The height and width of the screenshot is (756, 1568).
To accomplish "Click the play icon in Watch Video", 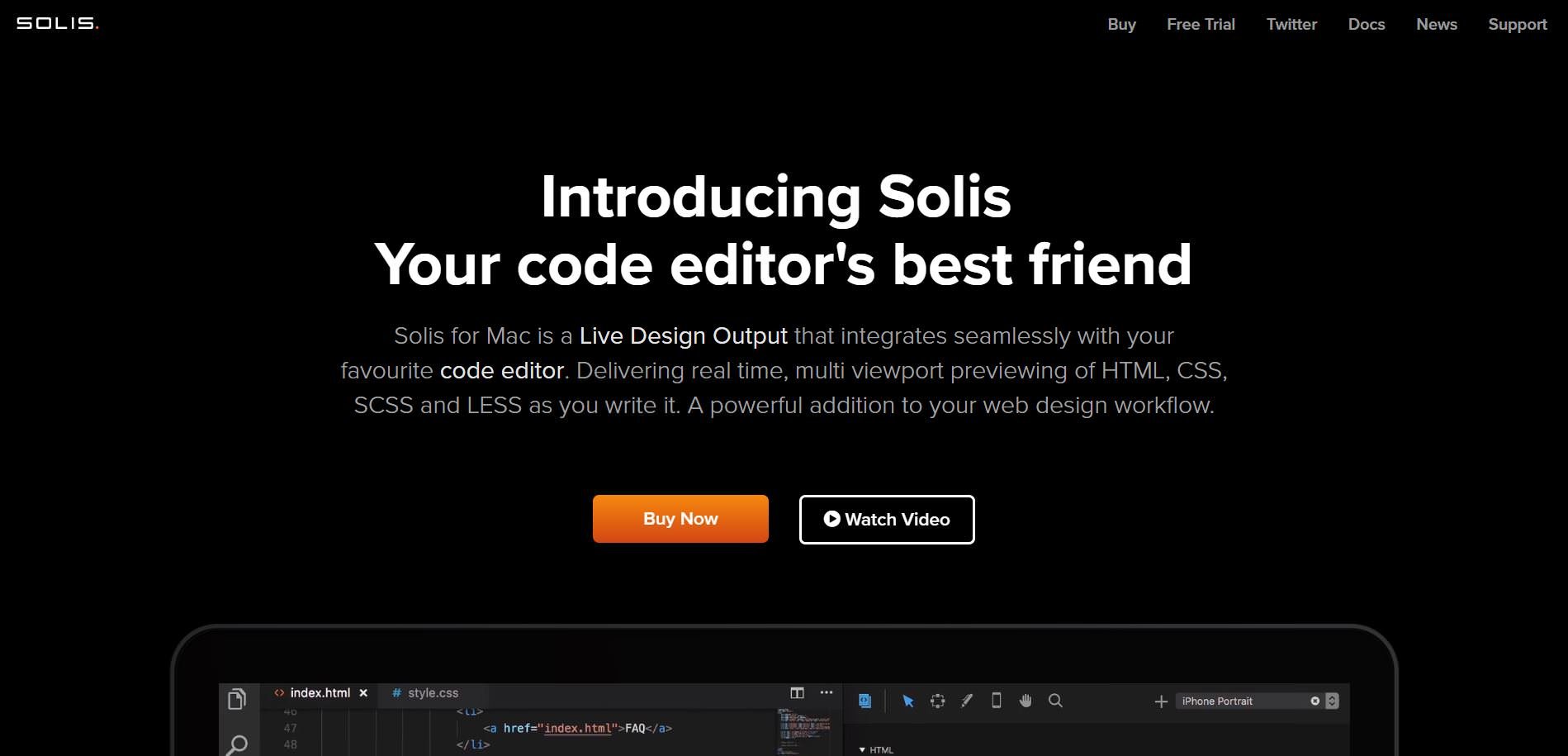I will 831,519.
